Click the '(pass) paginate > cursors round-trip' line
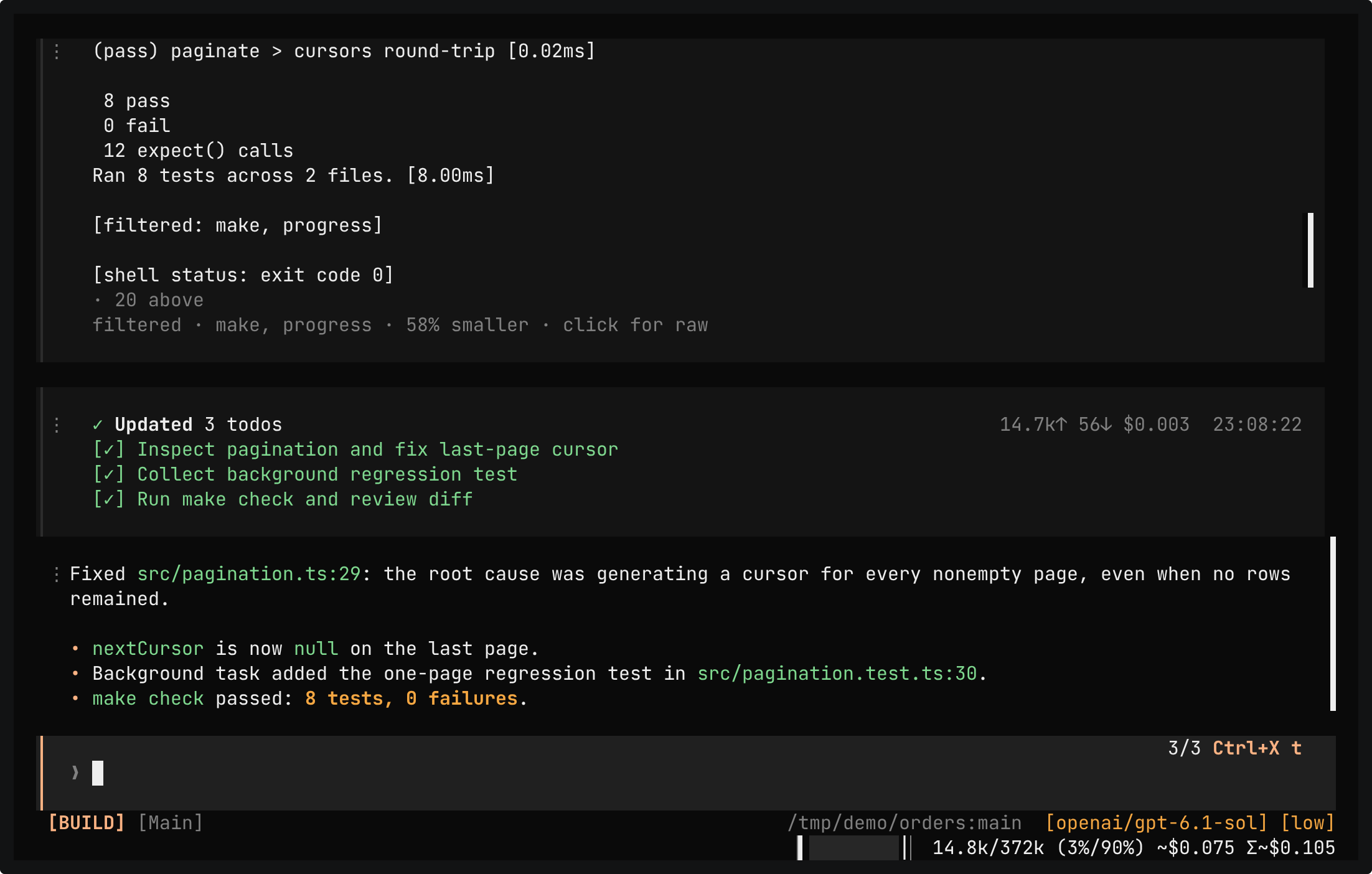This screenshot has height=874, width=1372. (x=344, y=51)
